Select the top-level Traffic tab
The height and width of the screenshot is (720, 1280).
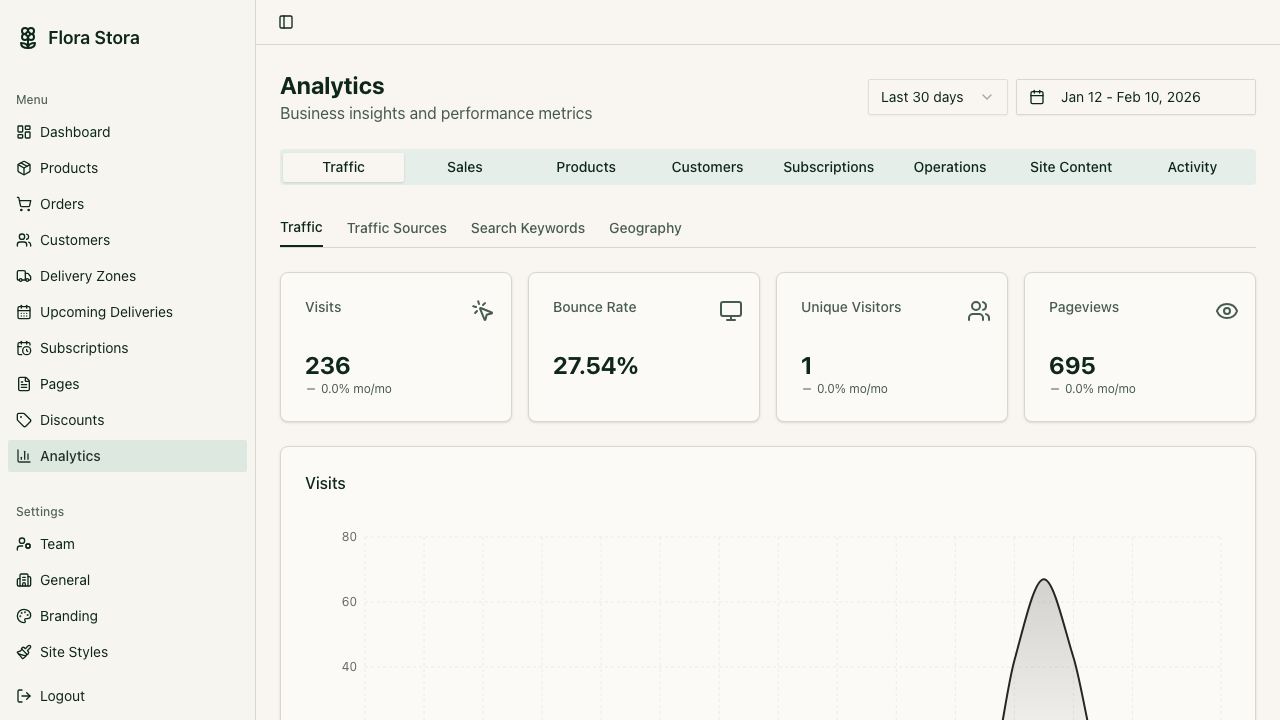click(344, 167)
